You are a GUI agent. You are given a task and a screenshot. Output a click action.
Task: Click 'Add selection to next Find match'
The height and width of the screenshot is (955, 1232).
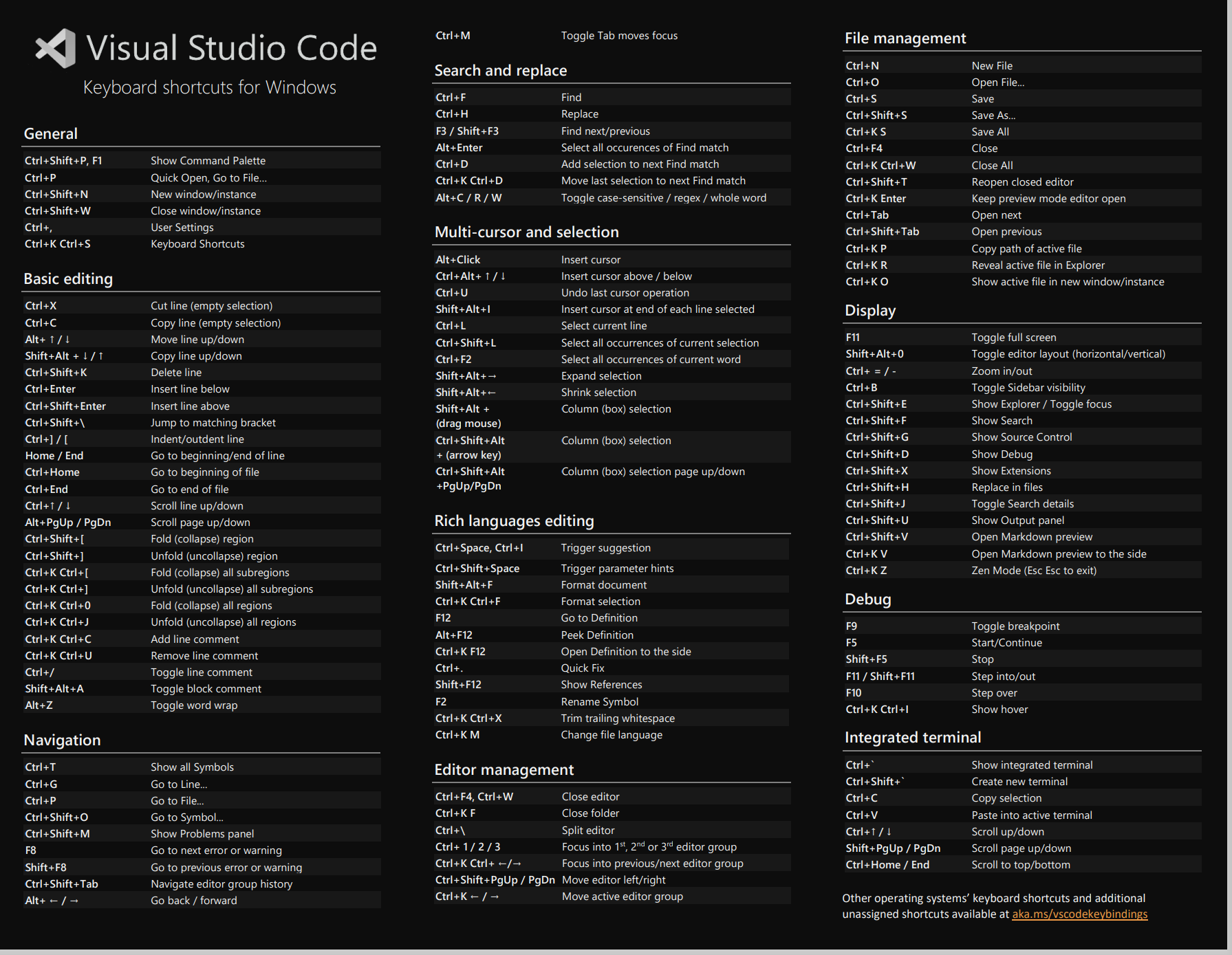click(640, 164)
